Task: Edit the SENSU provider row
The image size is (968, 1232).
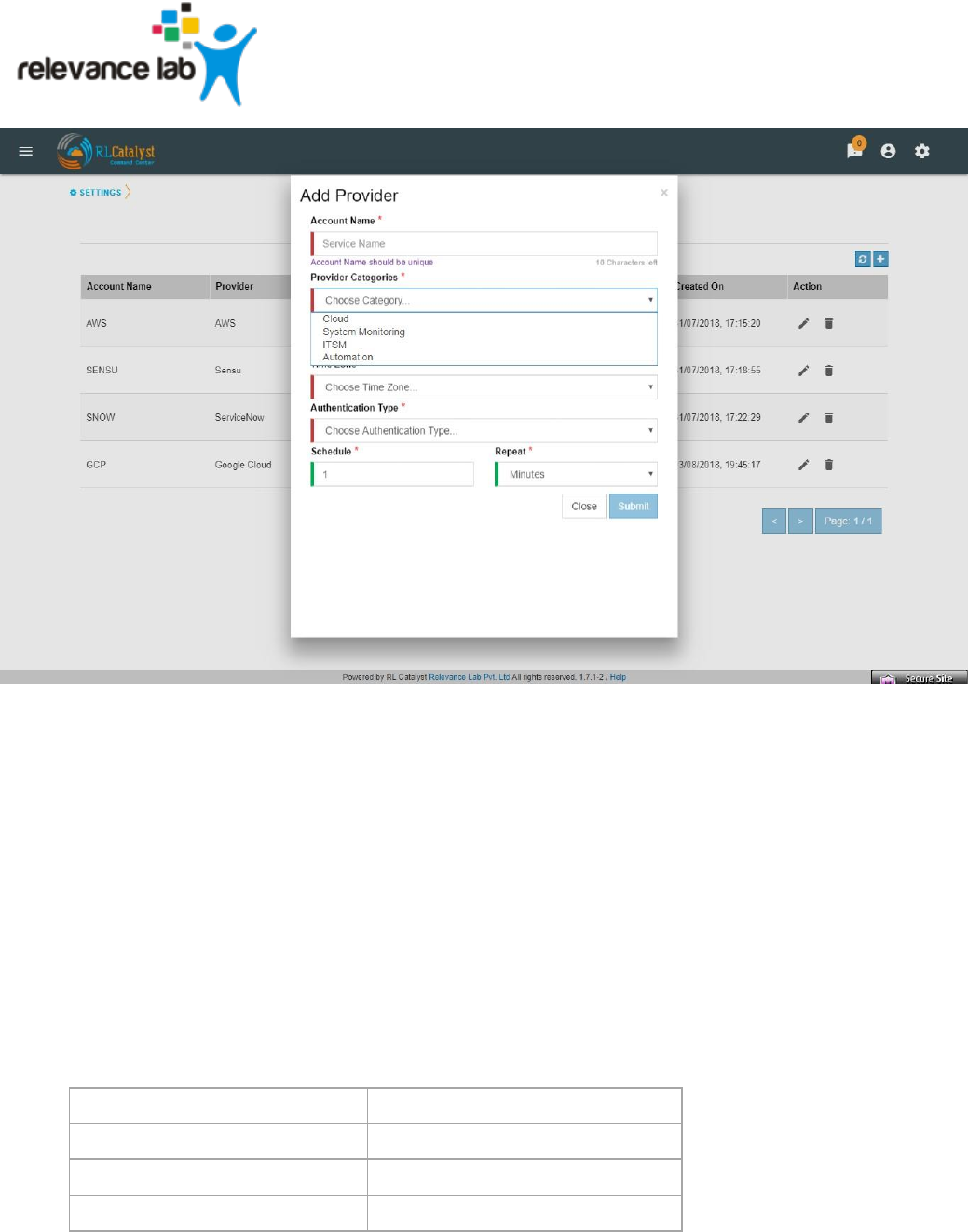Action: click(803, 371)
